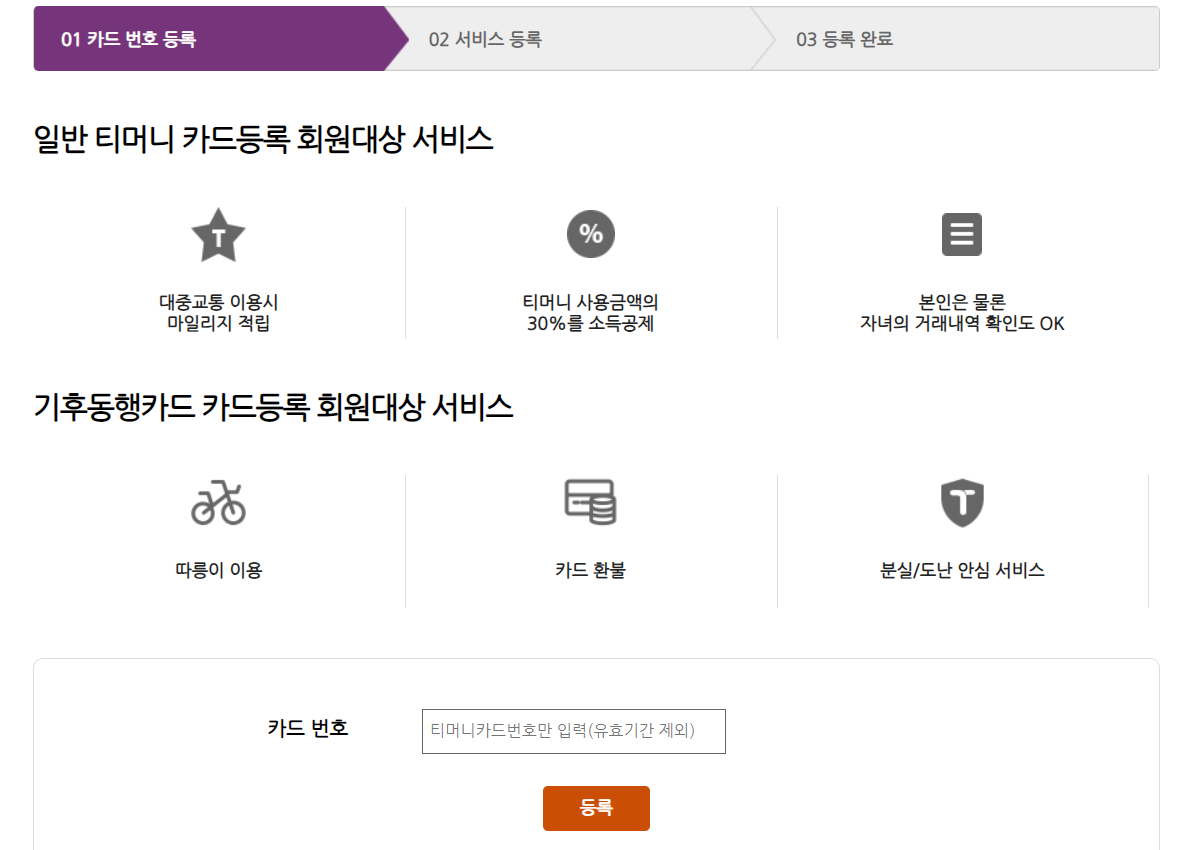Select step 03 등록 완료
1191x850 pixels.
coord(957,39)
